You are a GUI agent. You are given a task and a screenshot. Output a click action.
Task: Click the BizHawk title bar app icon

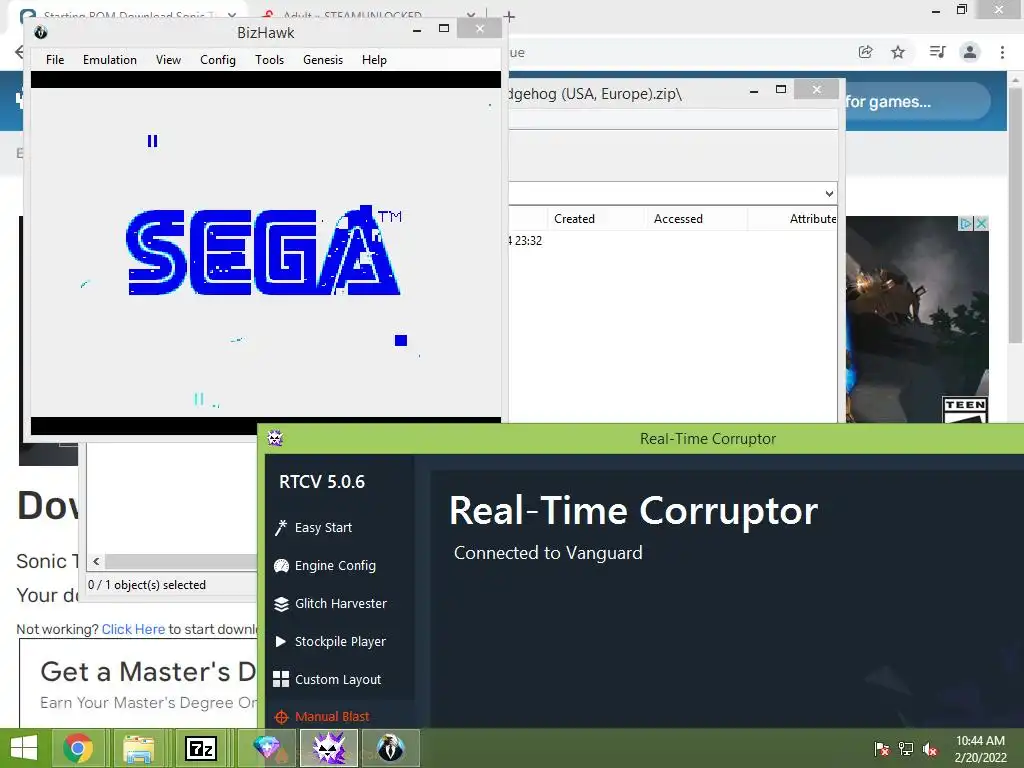pos(40,32)
